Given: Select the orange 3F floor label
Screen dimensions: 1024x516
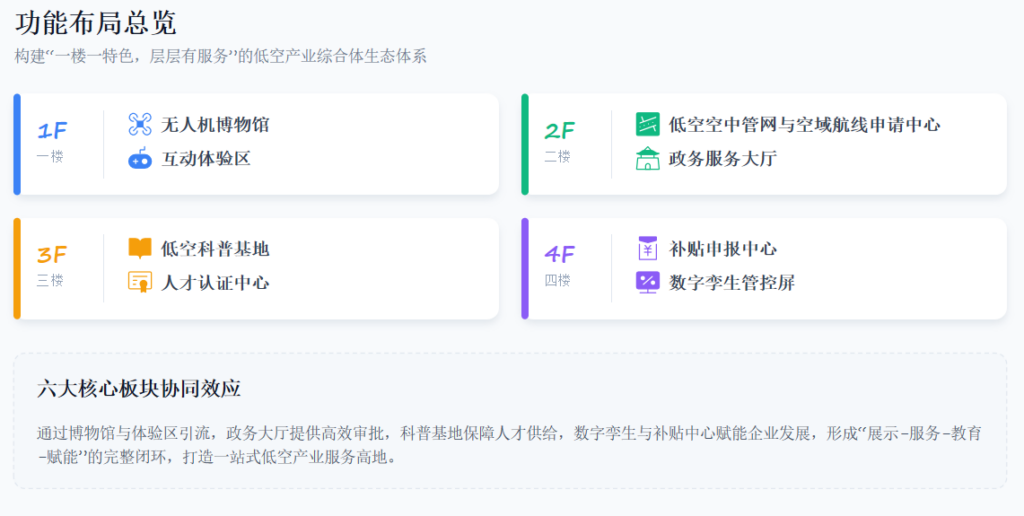Looking at the screenshot, I should pos(52,255).
